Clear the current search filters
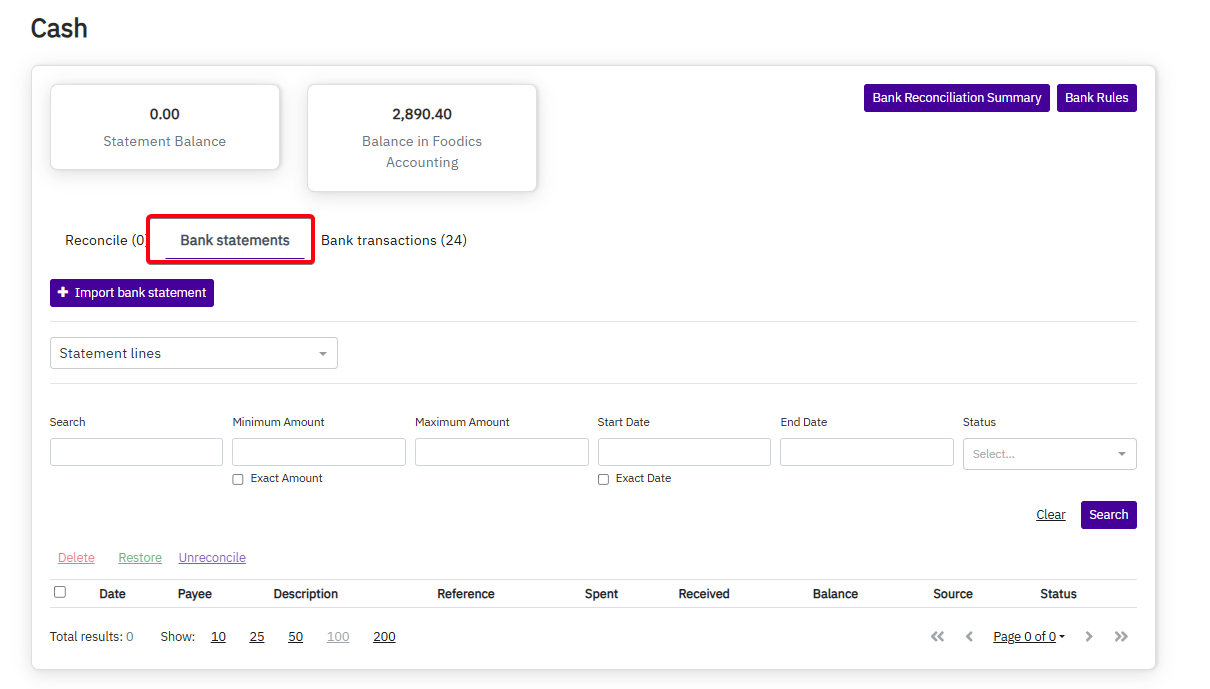The width and height of the screenshot is (1210, 689). point(1050,514)
